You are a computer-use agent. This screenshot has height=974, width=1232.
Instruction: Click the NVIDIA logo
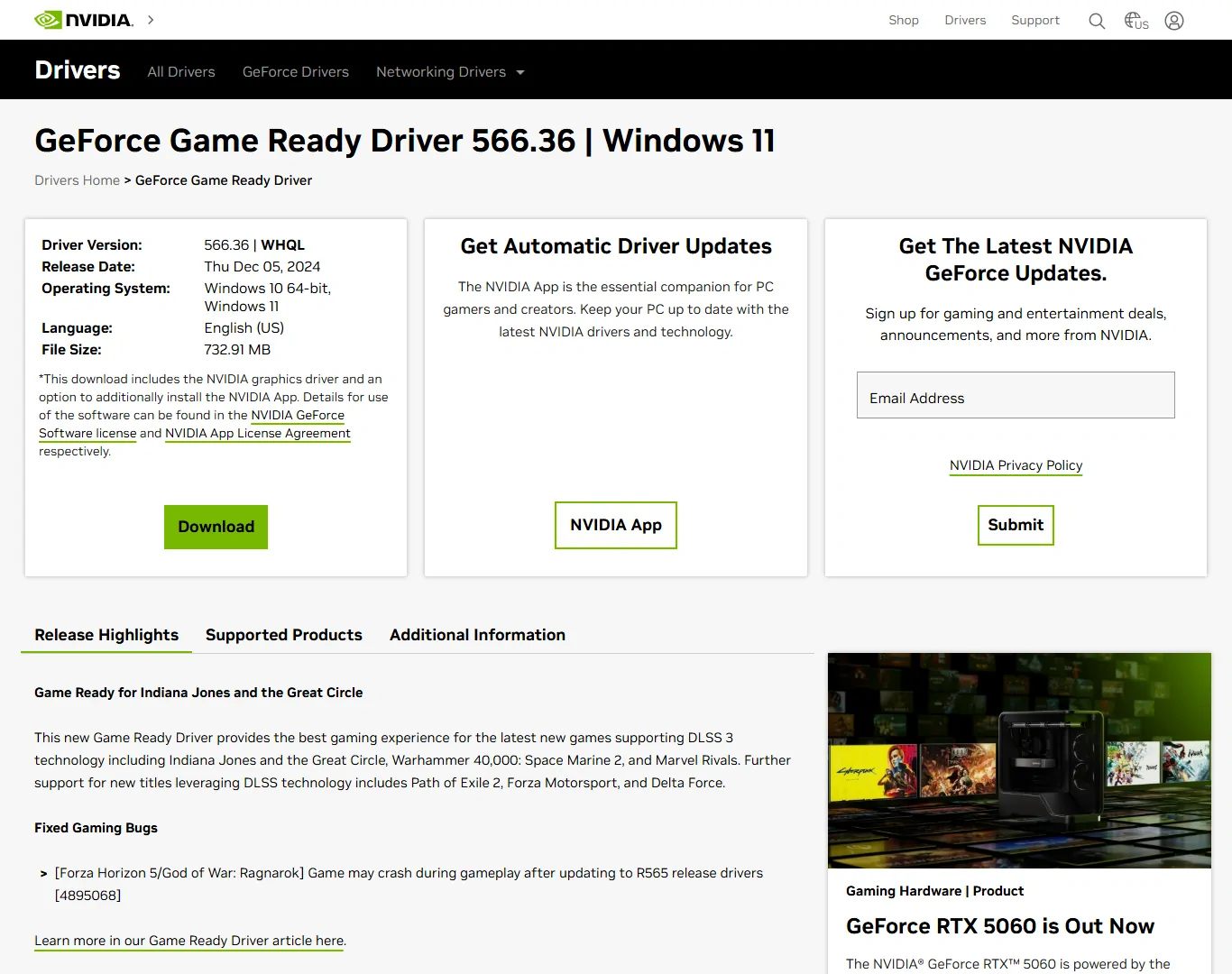83,20
